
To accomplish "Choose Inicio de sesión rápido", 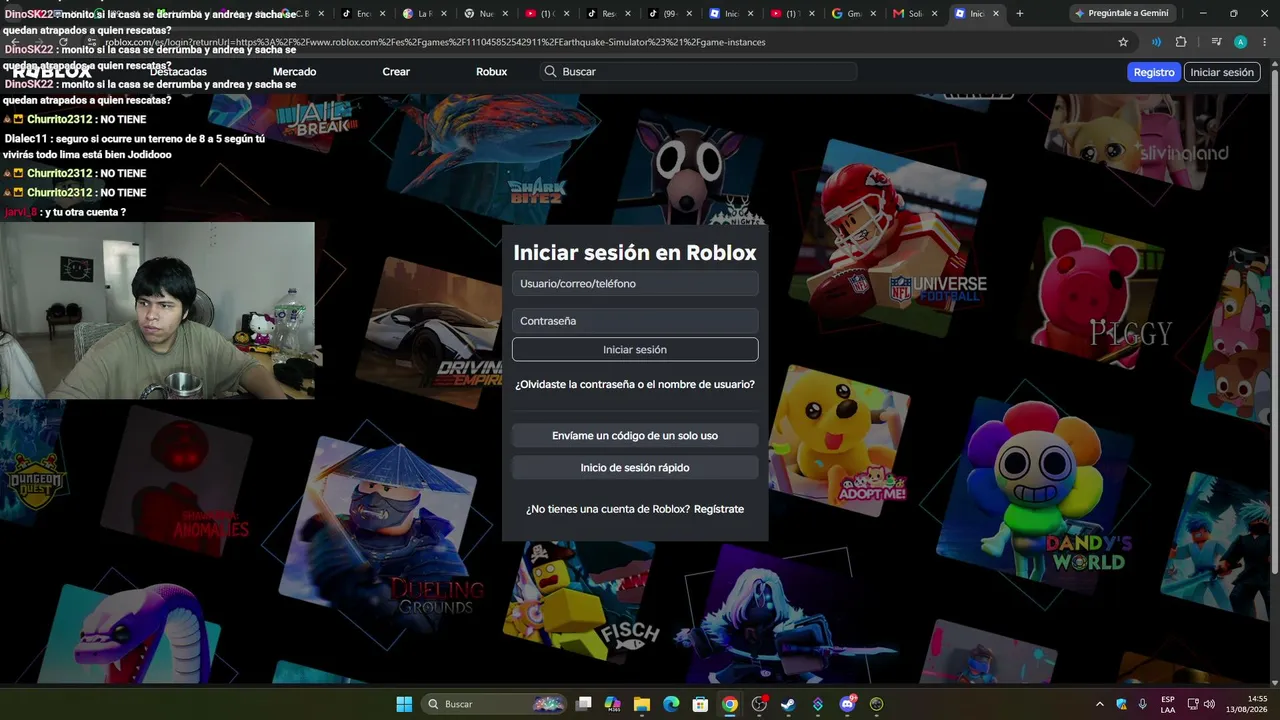I will coord(635,468).
